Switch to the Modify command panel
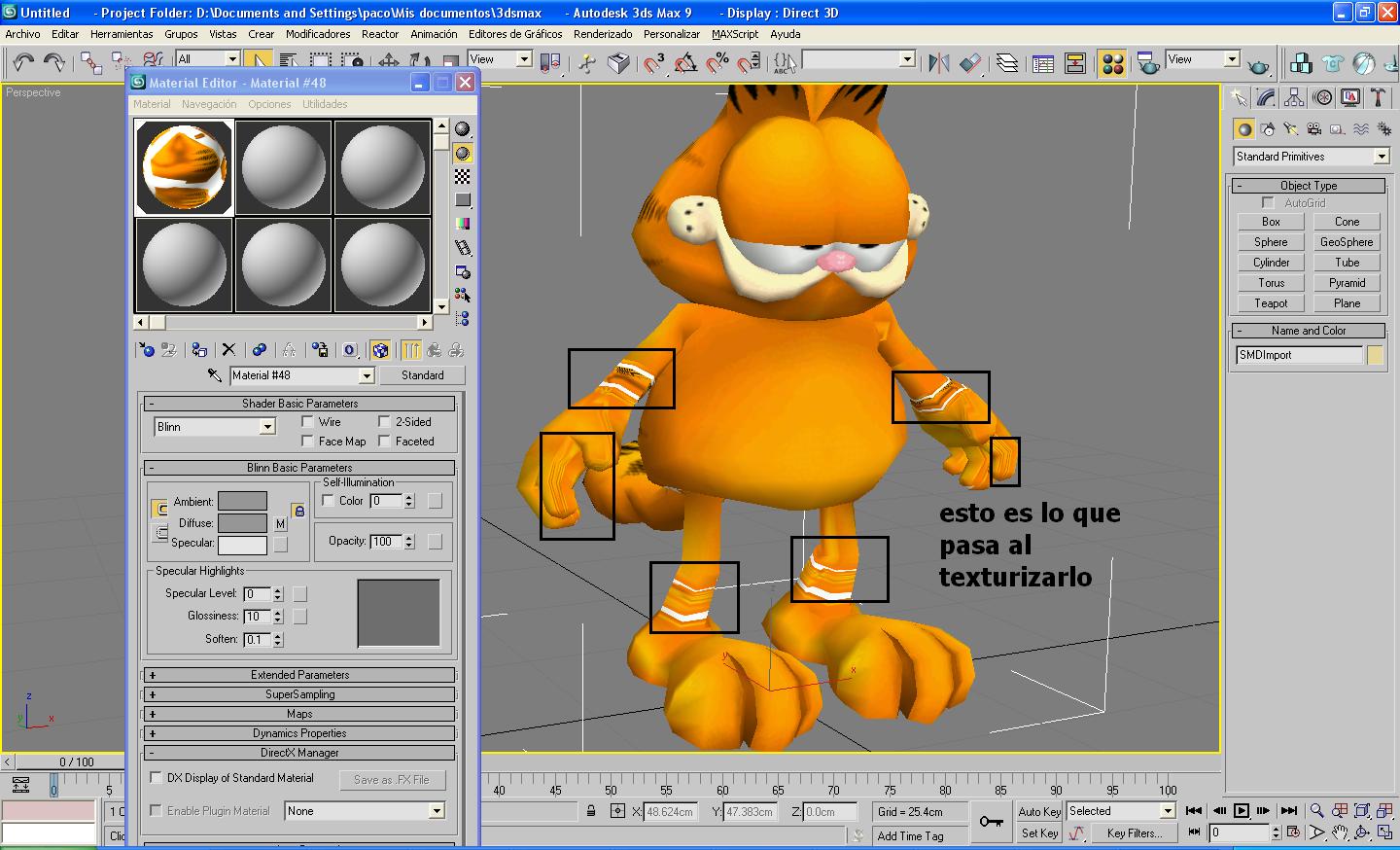 click(x=1266, y=97)
